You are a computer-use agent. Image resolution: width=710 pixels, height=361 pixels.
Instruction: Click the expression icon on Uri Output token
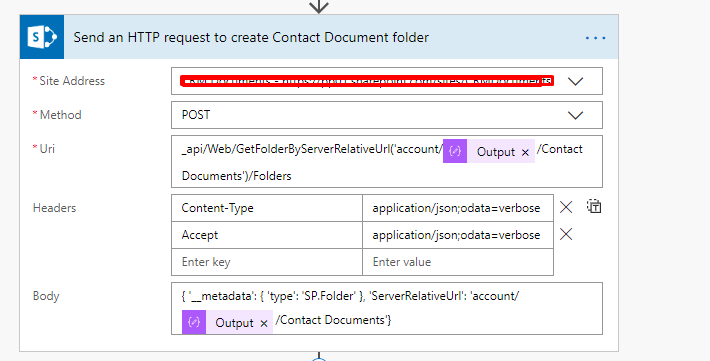click(x=455, y=151)
